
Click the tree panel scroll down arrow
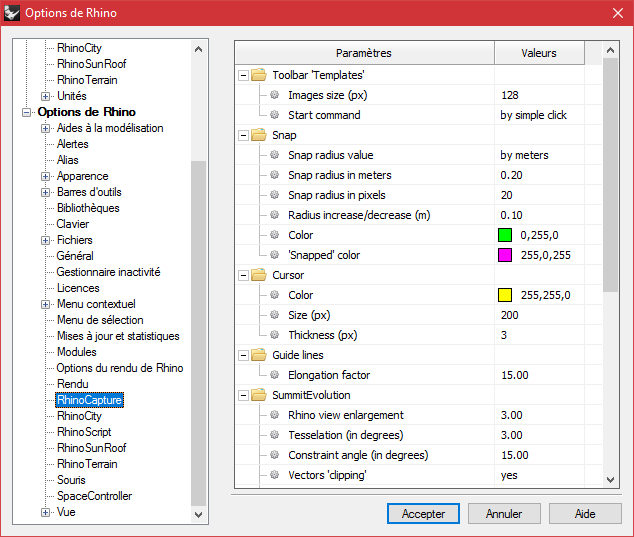click(199, 515)
